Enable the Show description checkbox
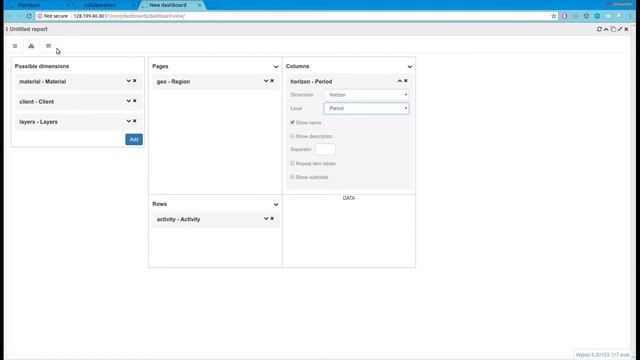This screenshot has width=640, height=360. pos(292,136)
